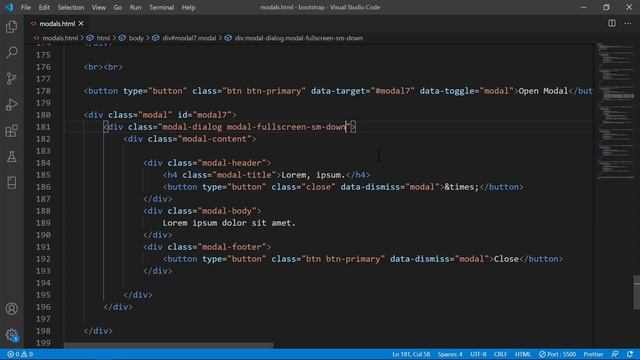
Task: Close the modals.html tab
Action: pos(81,24)
